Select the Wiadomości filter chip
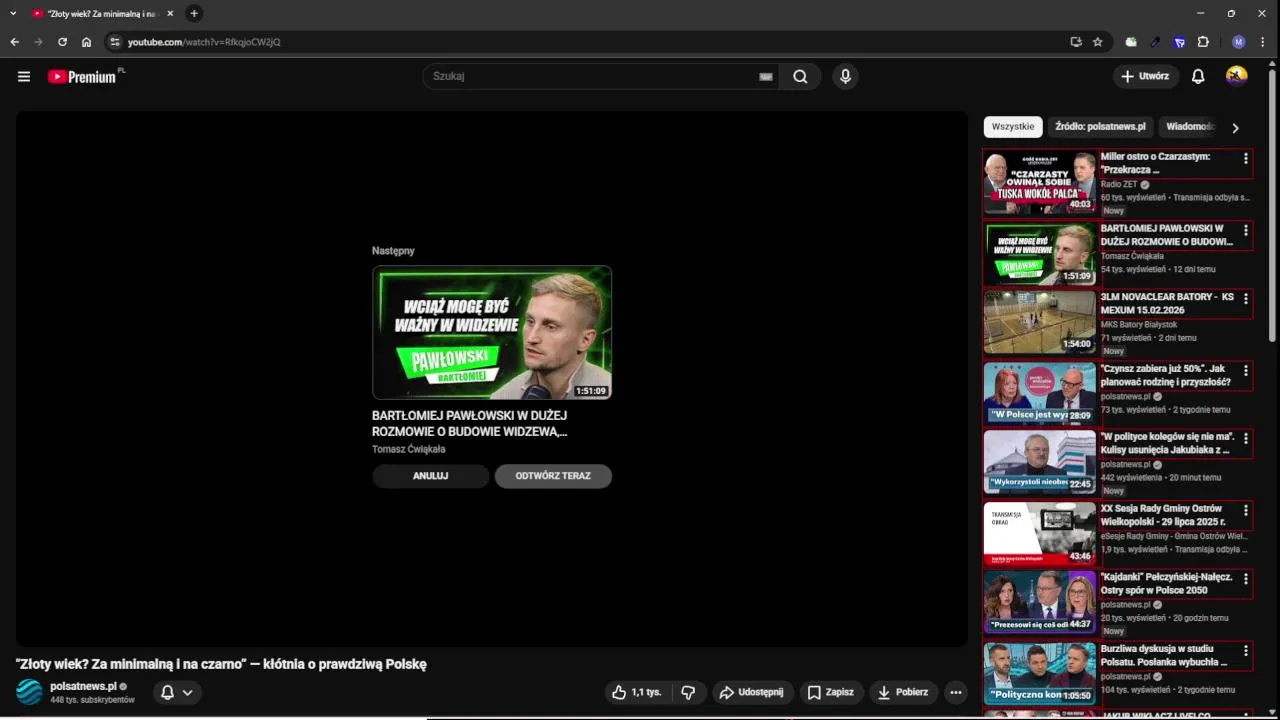Screen dimensions: 1280x720 click(x=1190, y=127)
